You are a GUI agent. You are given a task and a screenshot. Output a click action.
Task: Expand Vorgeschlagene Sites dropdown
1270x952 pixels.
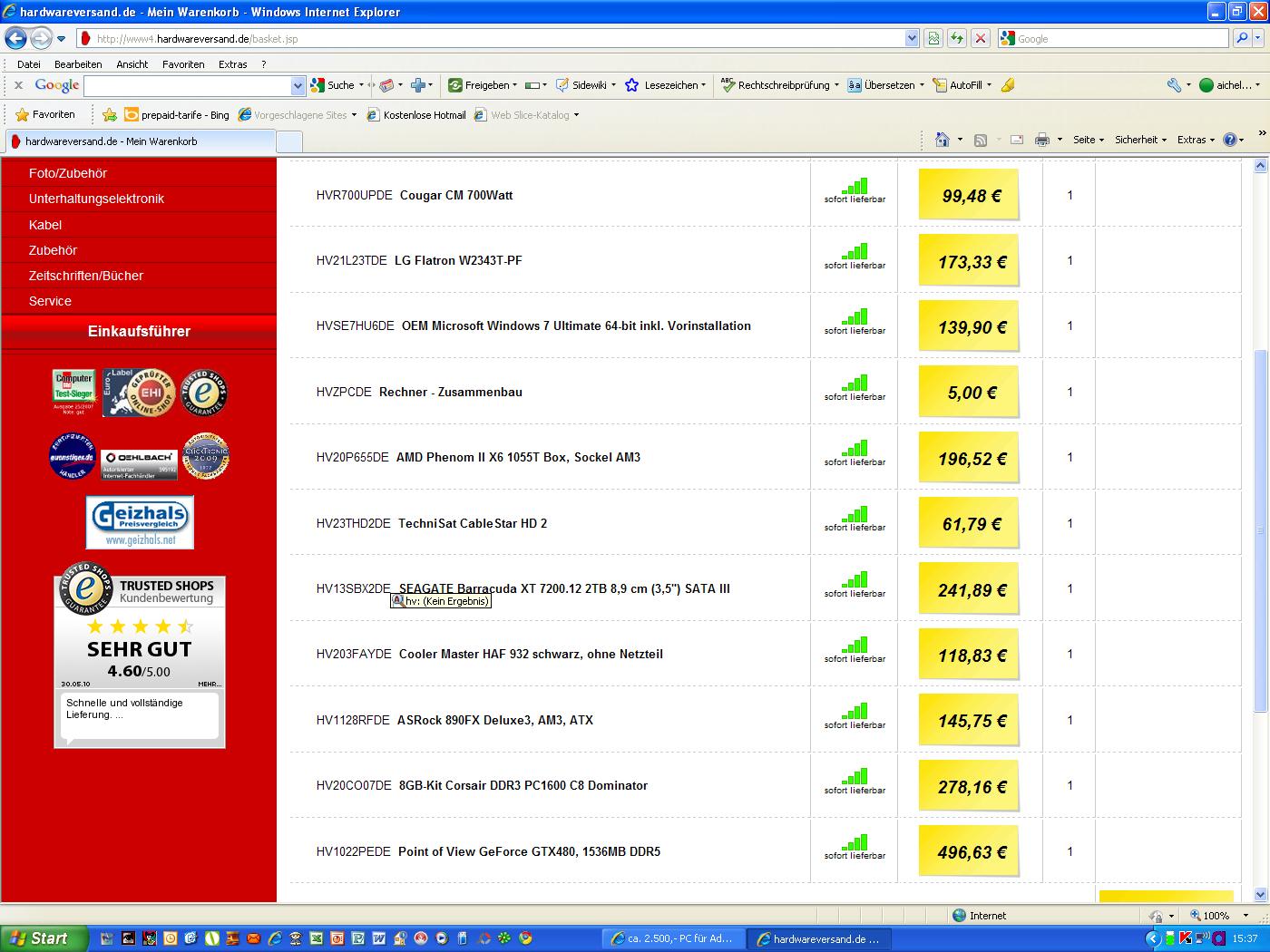pyautogui.click(x=354, y=115)
